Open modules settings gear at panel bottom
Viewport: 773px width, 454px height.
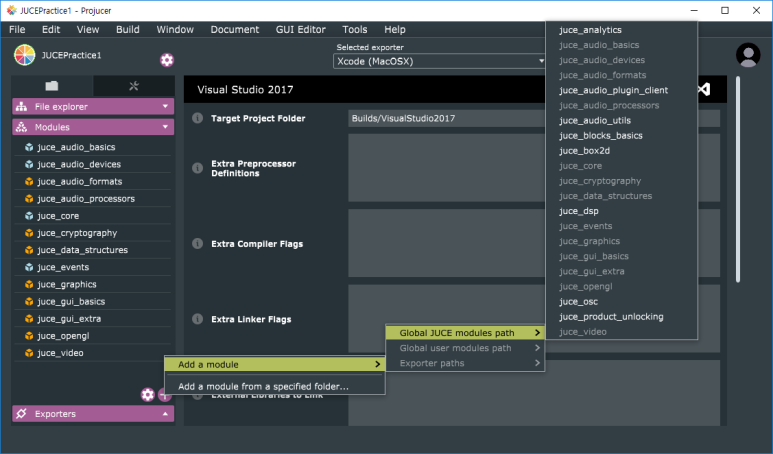[147, 394]
